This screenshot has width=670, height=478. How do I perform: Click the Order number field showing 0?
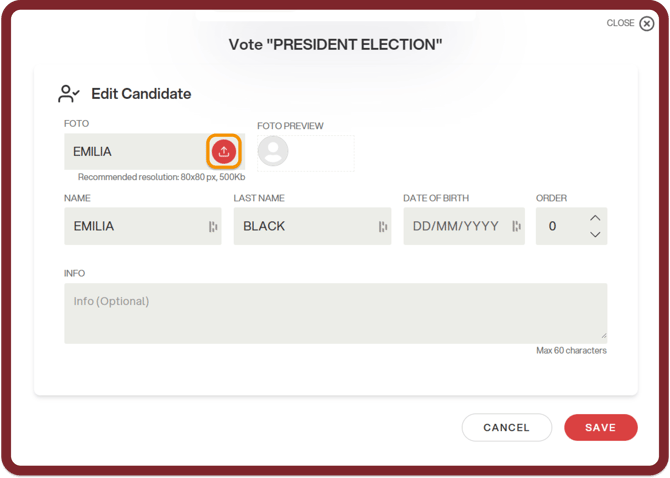pos(560,227)
